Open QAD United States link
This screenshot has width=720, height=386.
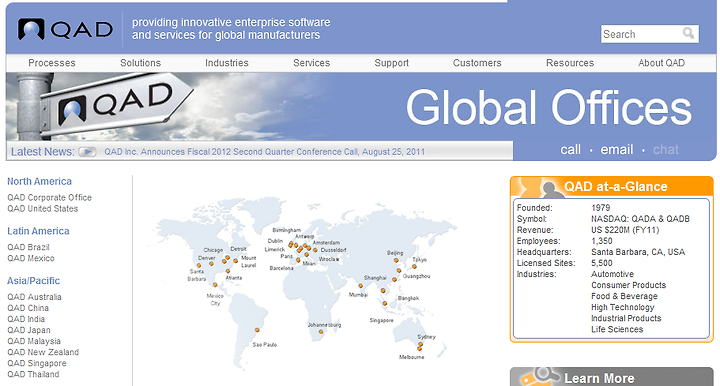(x=43, y=208)
